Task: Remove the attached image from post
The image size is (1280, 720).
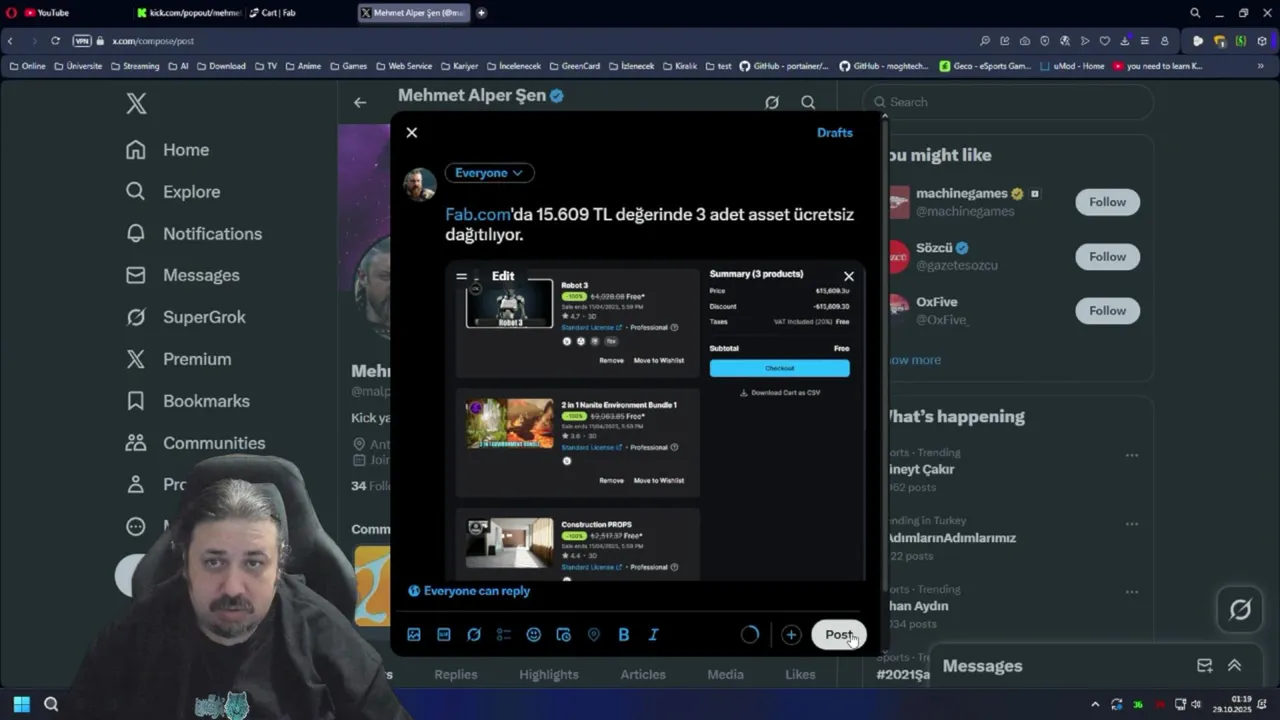Action: [849, 276]
